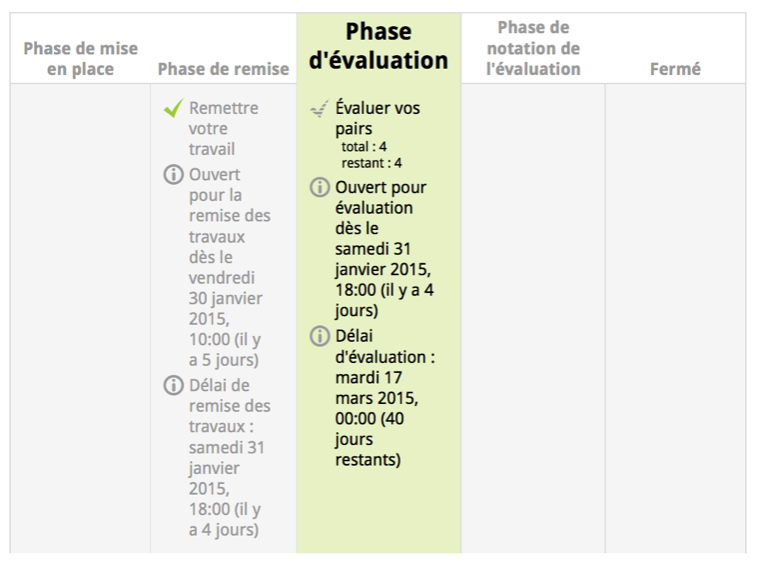The image size is (758, 564).
Task: Click the total : 4 count
Action: tap(364, 146)
